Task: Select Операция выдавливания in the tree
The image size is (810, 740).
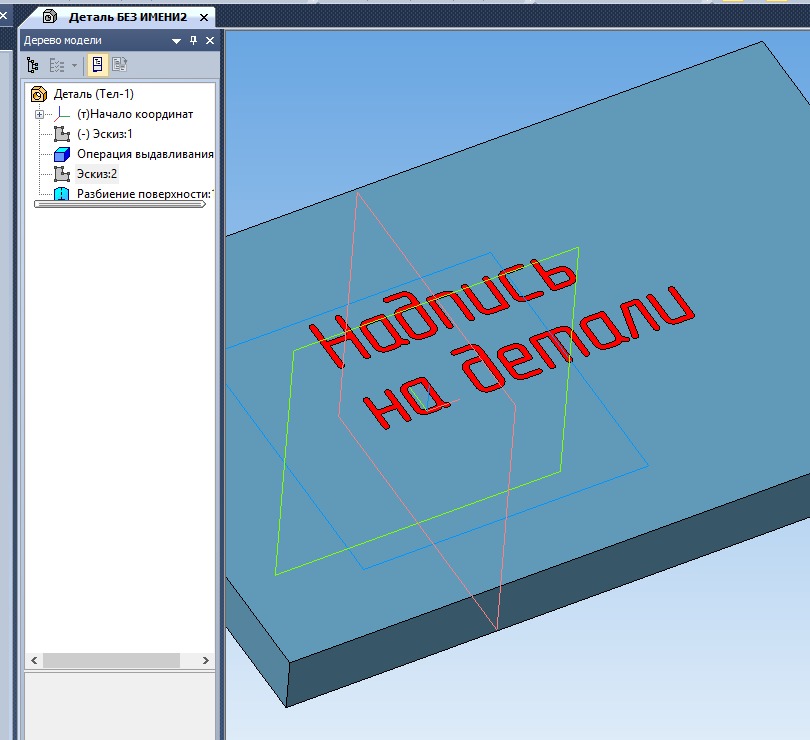Action: click(145, 154)
